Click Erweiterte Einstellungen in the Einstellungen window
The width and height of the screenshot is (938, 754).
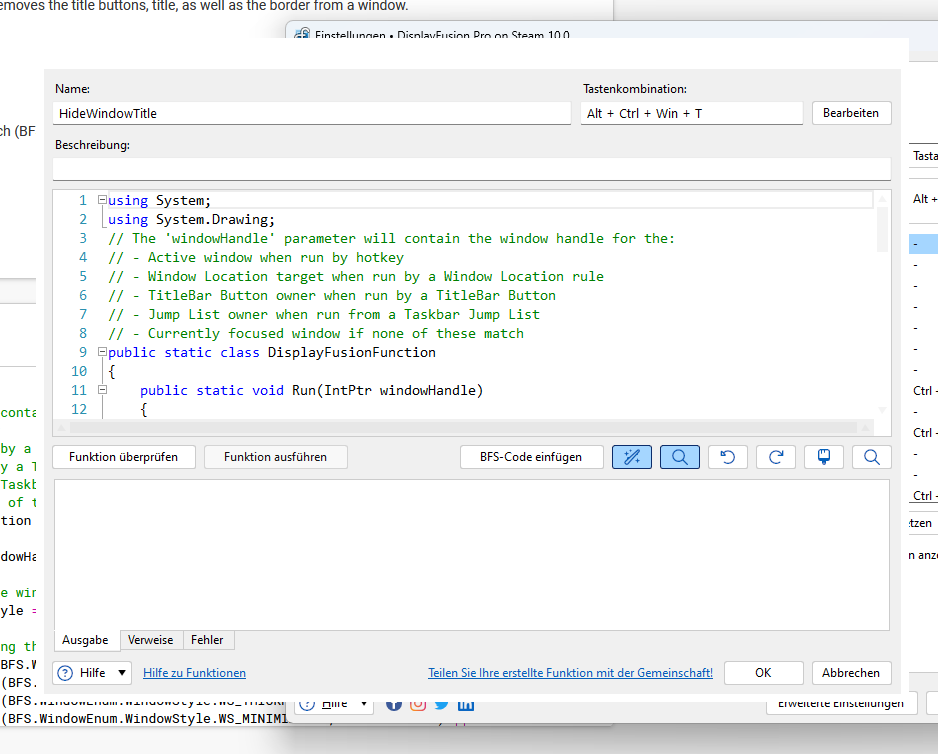[x=841, y=704]
